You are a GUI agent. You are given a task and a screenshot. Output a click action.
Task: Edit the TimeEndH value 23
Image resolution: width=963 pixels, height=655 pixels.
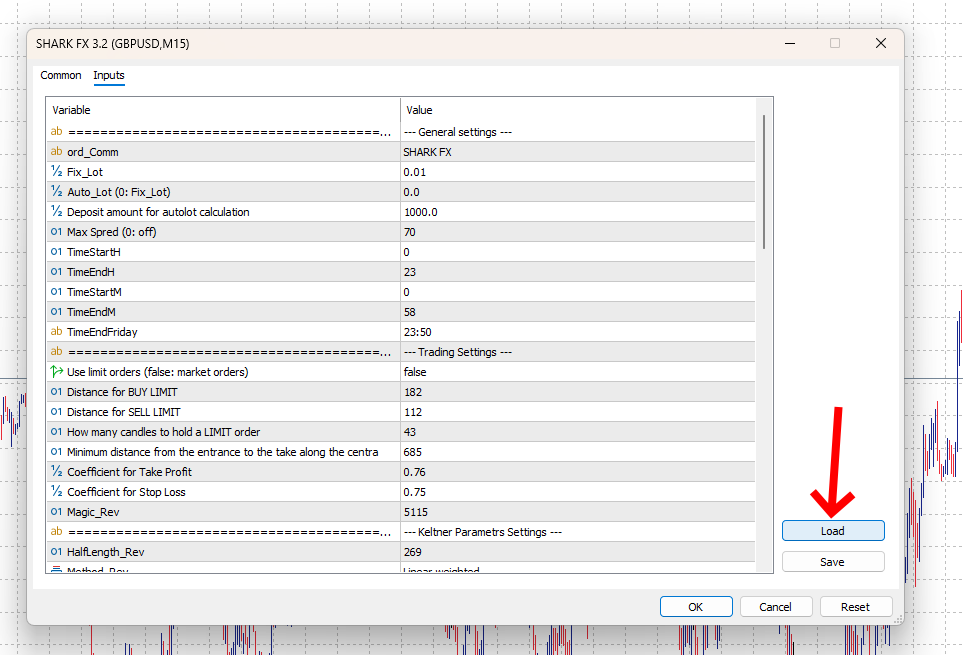(x=578, y=272)
